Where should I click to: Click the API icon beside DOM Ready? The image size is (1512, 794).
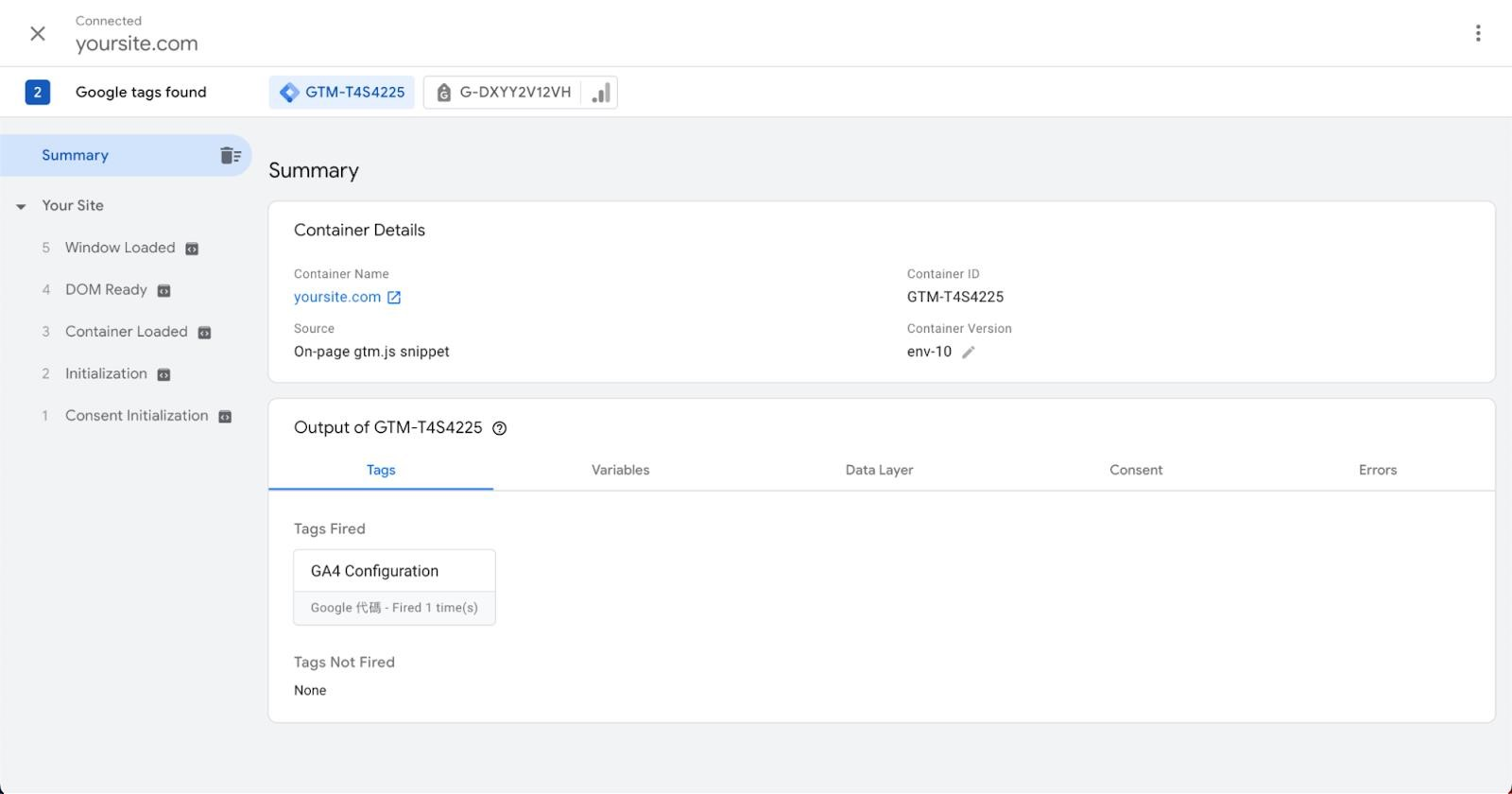[x=163, y=290]
